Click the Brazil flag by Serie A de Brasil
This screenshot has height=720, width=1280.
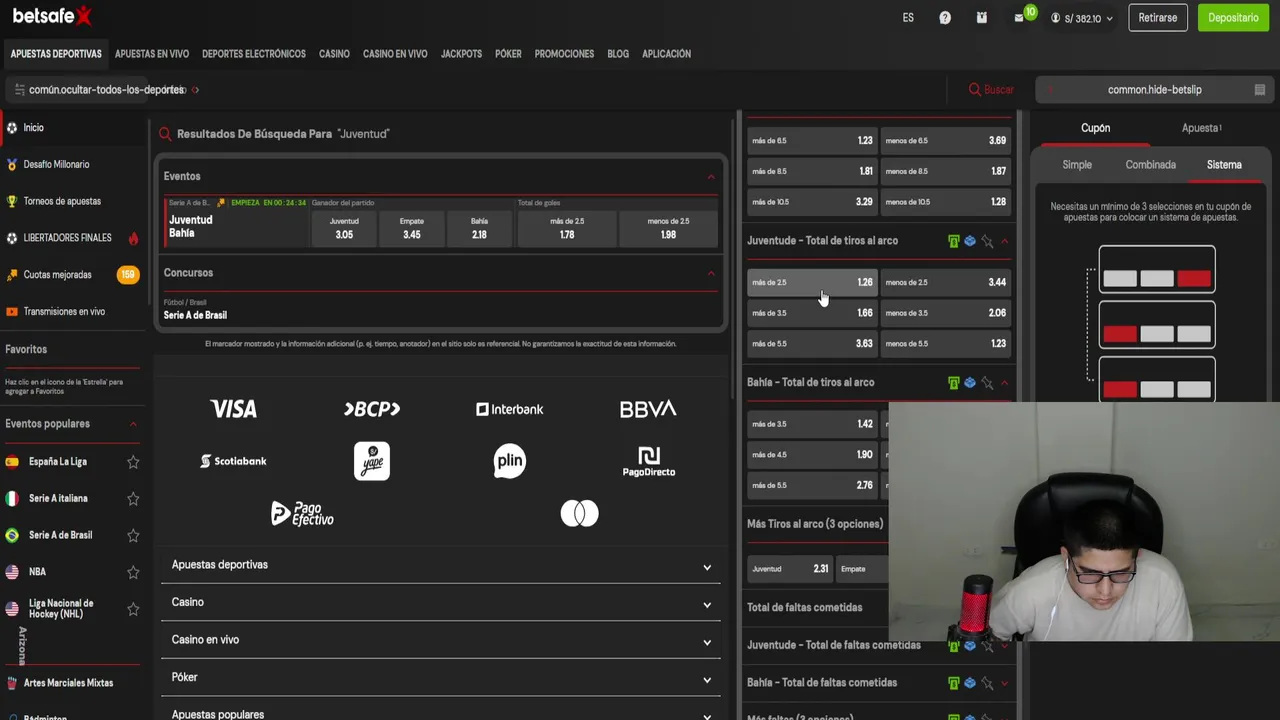[x=12, y=535]
